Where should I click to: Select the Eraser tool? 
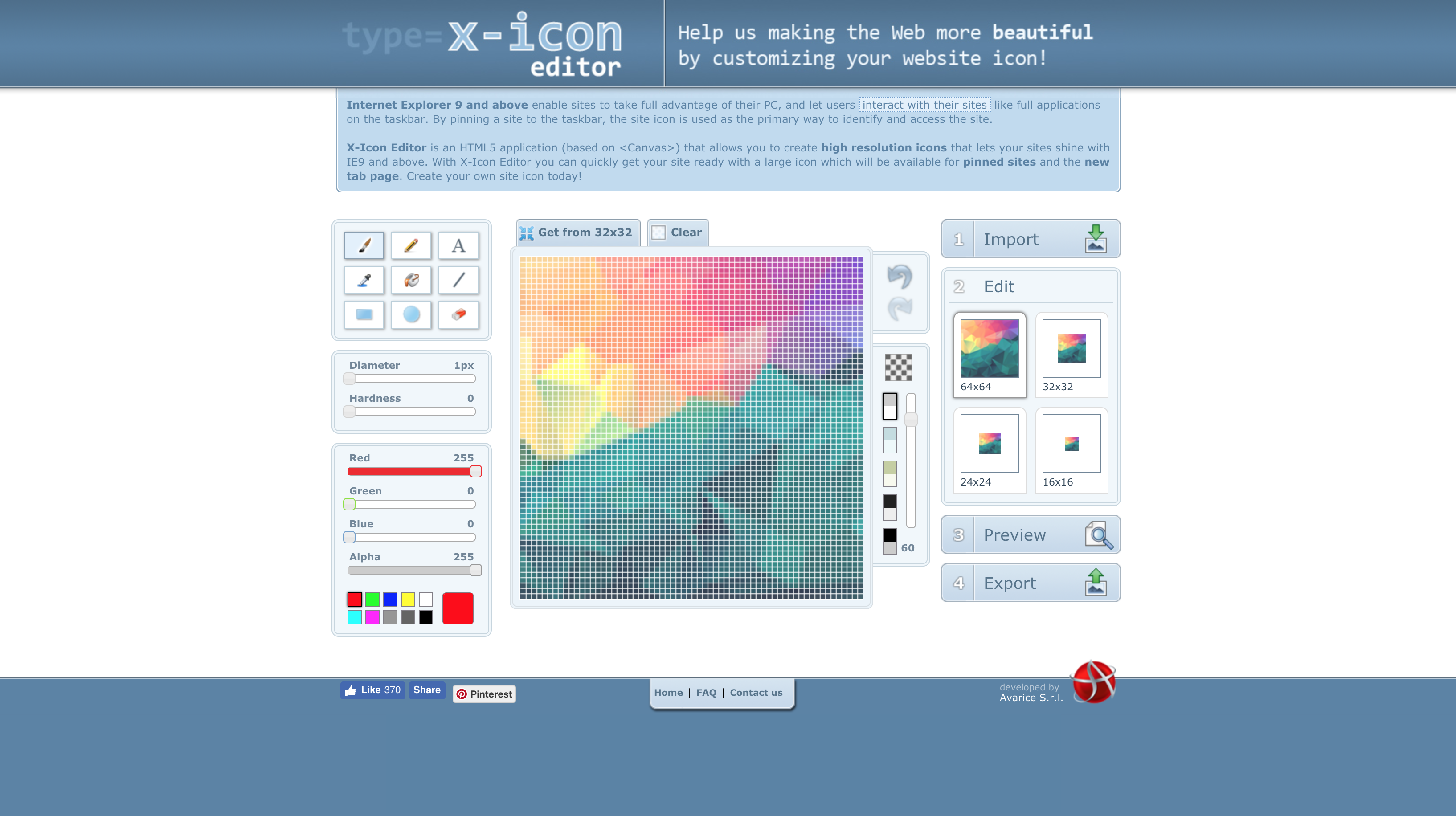point(459,314)
